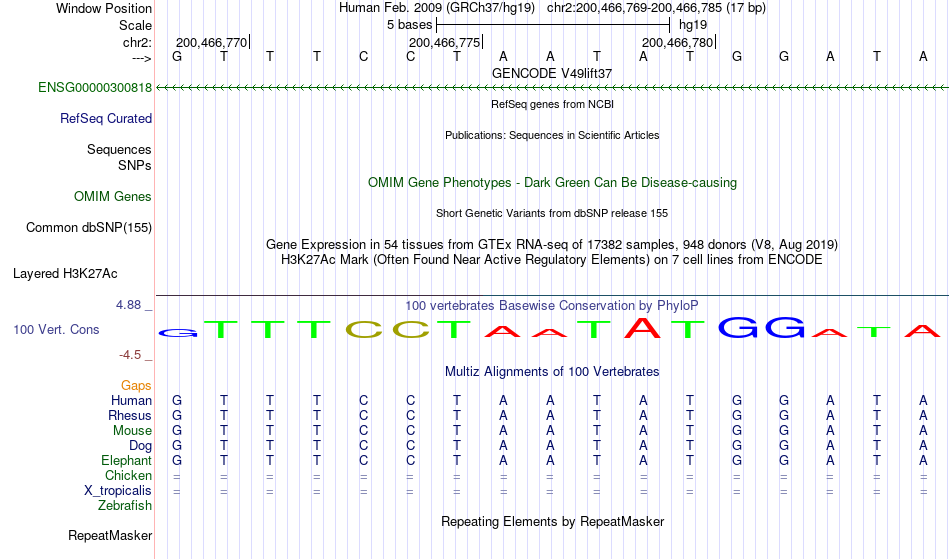Image resolution: width=950 pixels, height=559 pixels.
Task: Click the chr2: ruler label
Action: pos(137,42)
